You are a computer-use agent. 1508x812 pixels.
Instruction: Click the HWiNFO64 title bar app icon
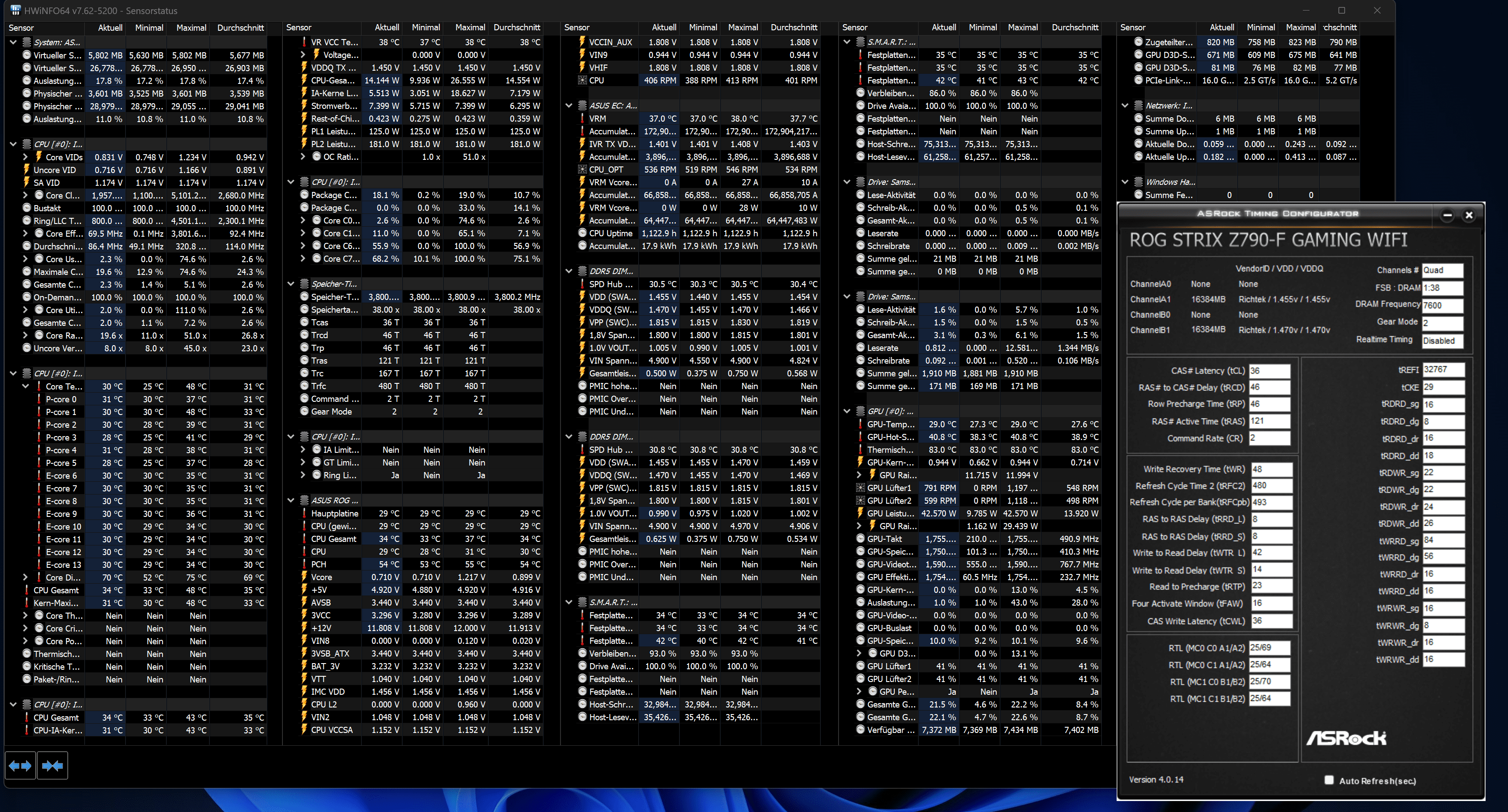(15, 11)
